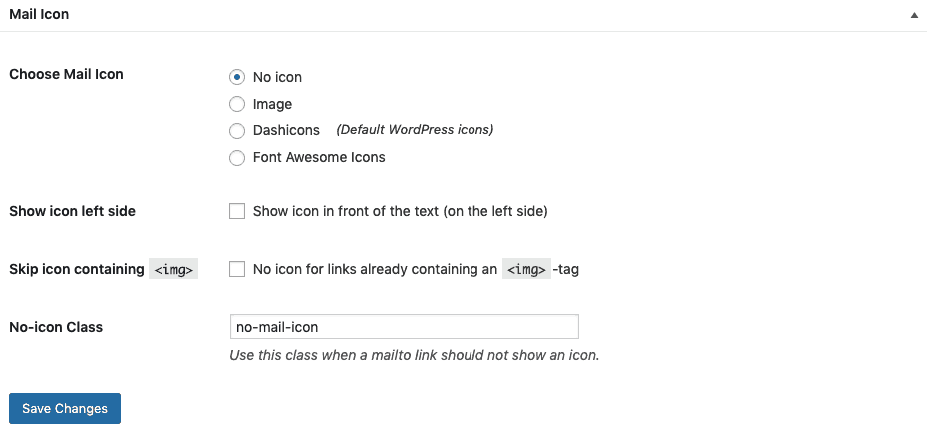Select the No icon radio button
Screen dimensions: 927x443
pyautogui.click(x=236, y=77)
